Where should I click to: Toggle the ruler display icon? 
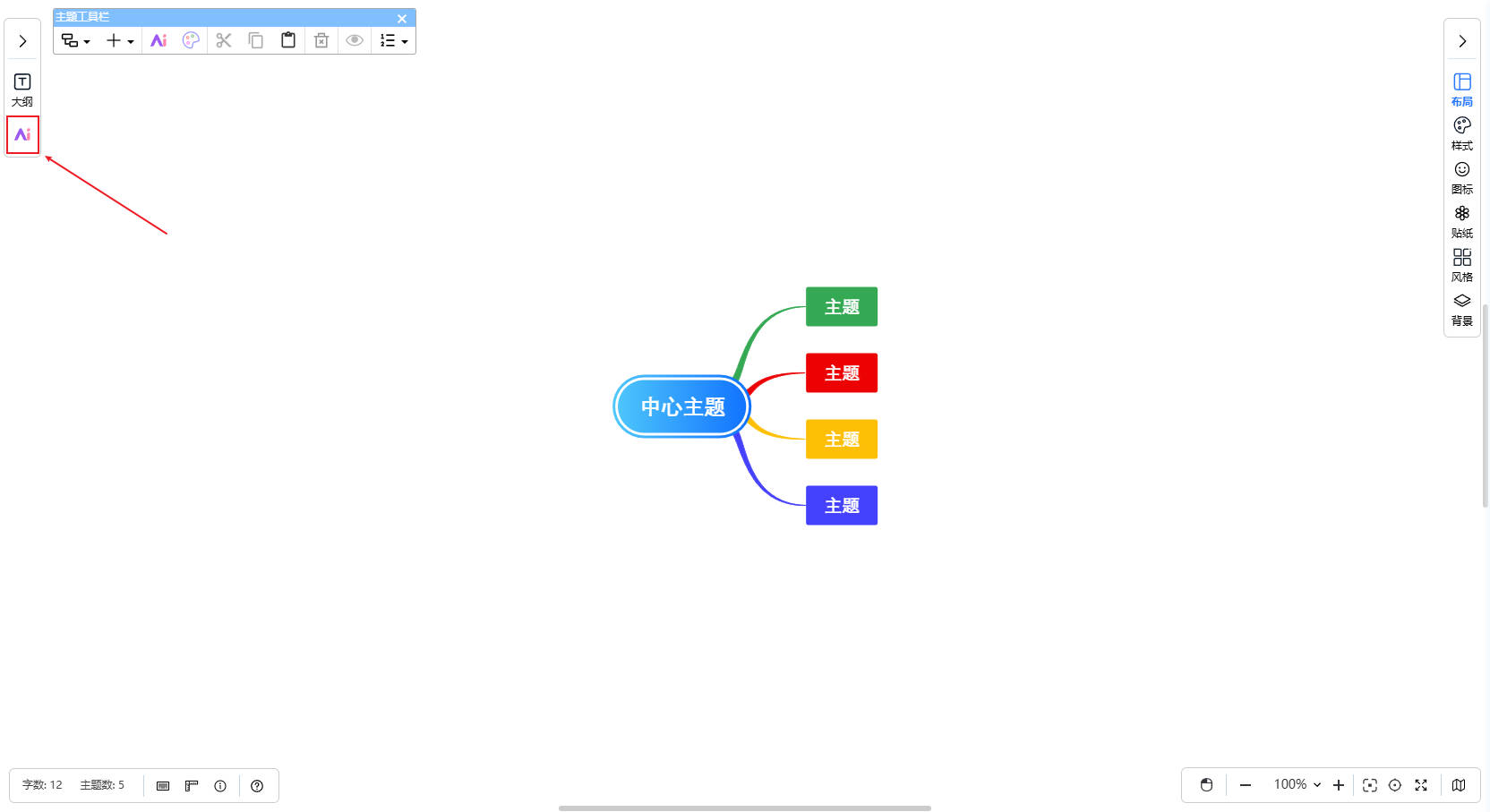[192, 786]
